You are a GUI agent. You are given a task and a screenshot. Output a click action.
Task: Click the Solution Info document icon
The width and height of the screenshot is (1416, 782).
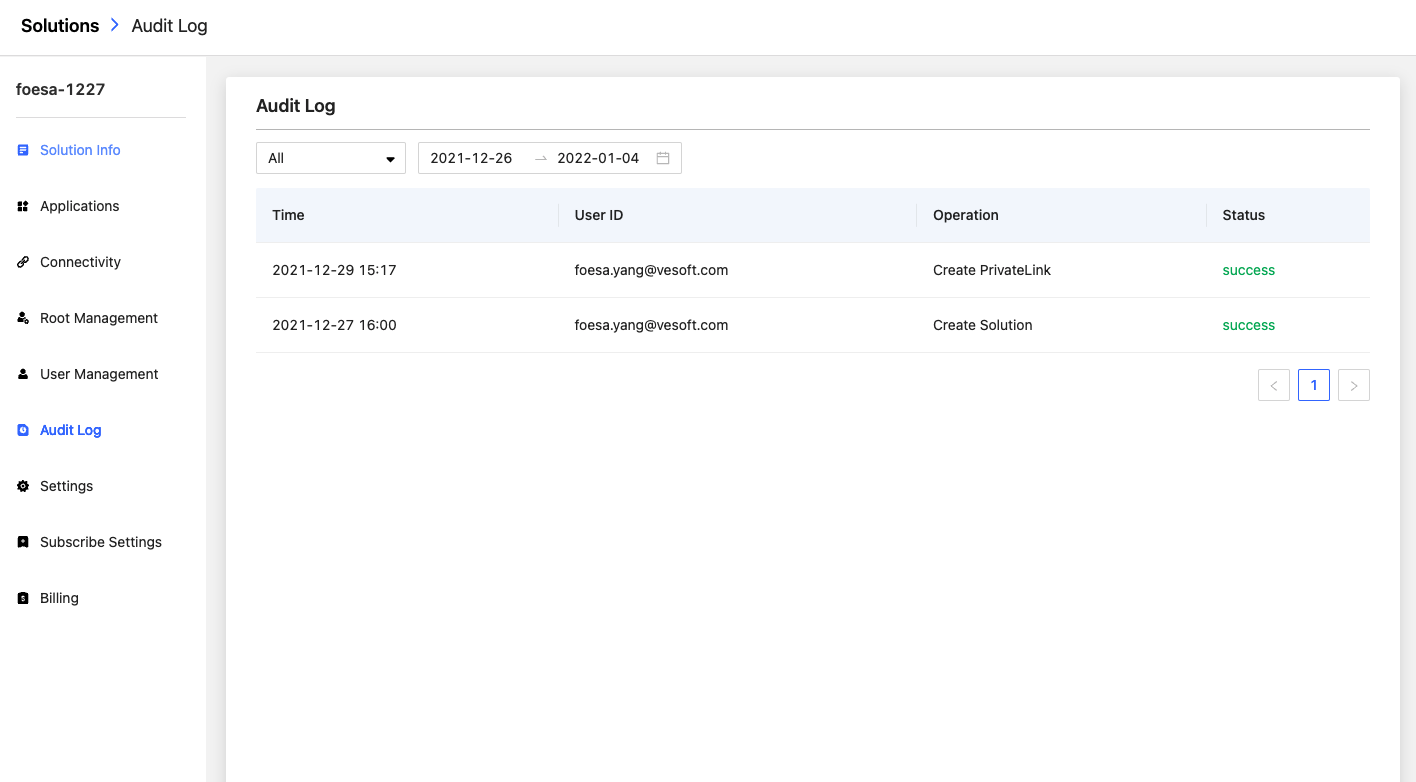(23, 150)
